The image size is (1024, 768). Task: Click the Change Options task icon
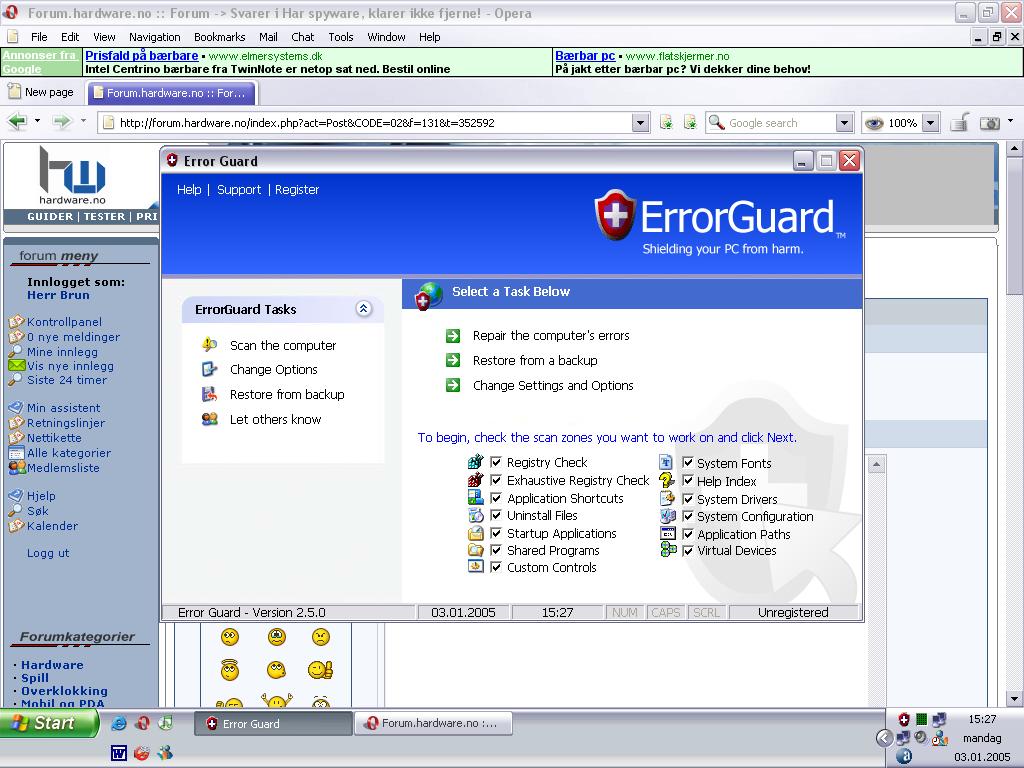click(209, 369)
